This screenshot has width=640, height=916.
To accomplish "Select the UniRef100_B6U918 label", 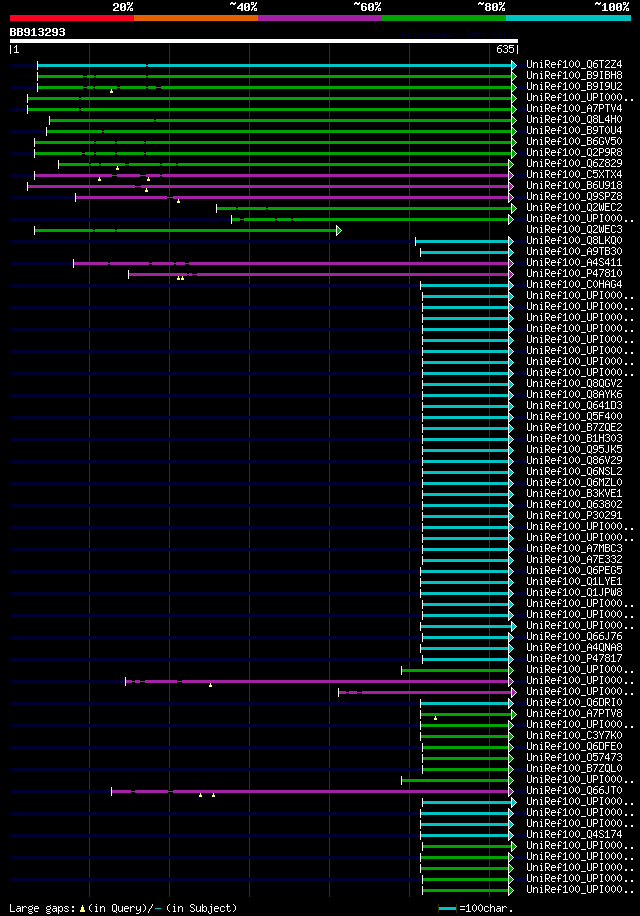I will tap(574, 185).
